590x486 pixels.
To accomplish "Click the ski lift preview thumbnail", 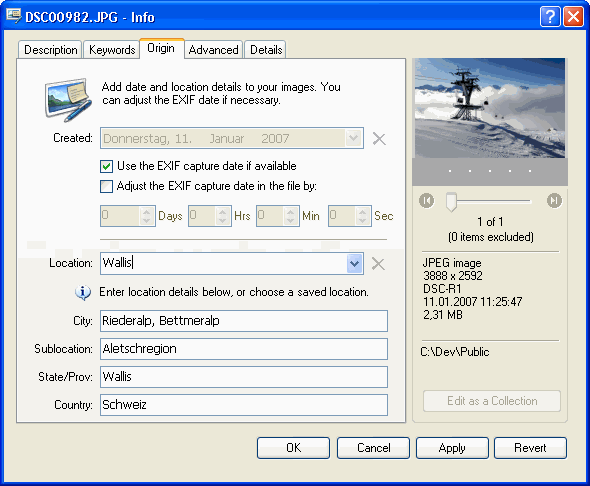I will (x=490, y=108).
